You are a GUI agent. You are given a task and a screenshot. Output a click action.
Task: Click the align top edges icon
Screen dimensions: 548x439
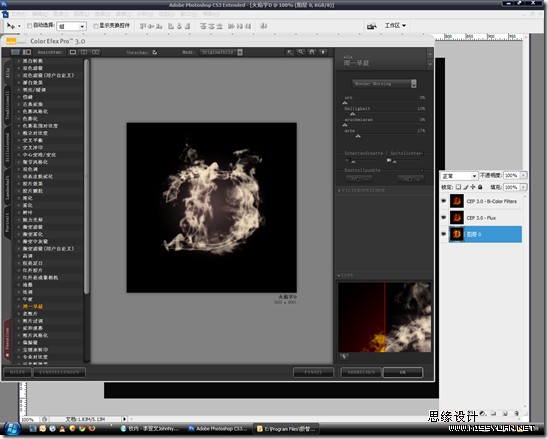pos(143,26)
